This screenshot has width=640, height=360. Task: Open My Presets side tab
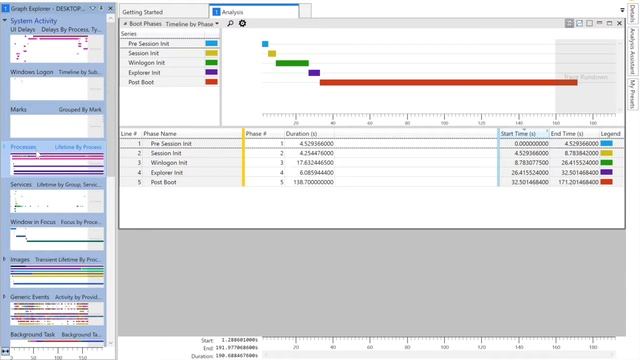pyautogui.click(x=632, y=94)
